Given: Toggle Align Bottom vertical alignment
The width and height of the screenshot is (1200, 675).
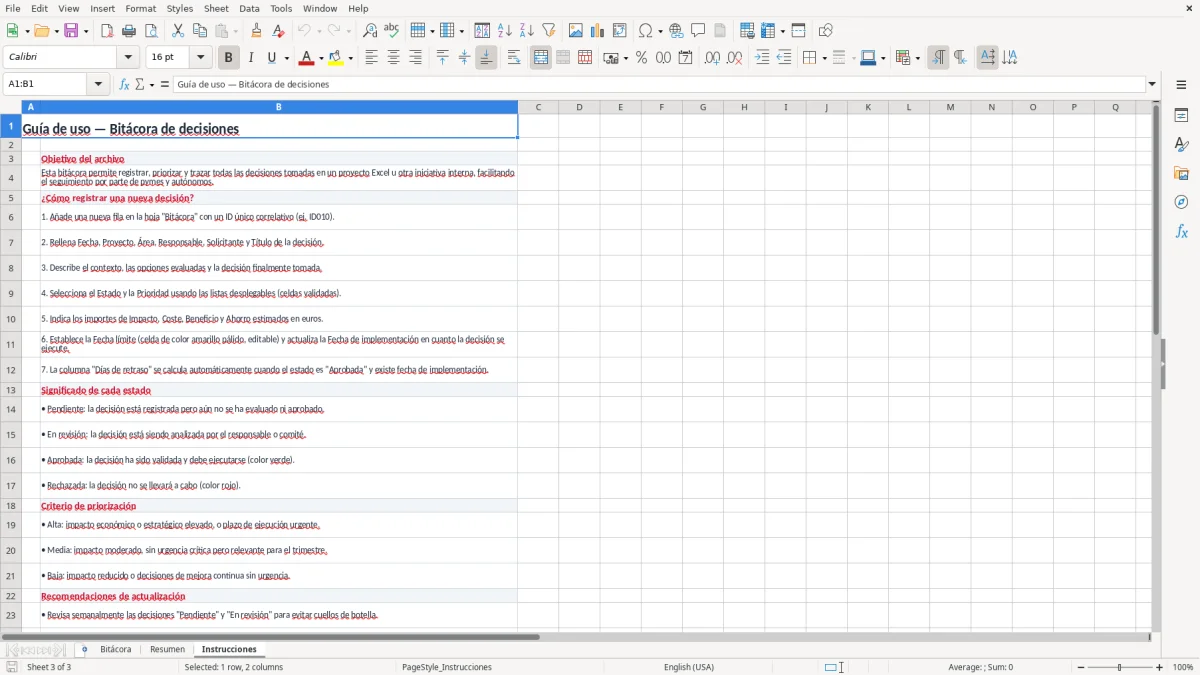Looking at the screenshot, I should [x=486, y=58].
